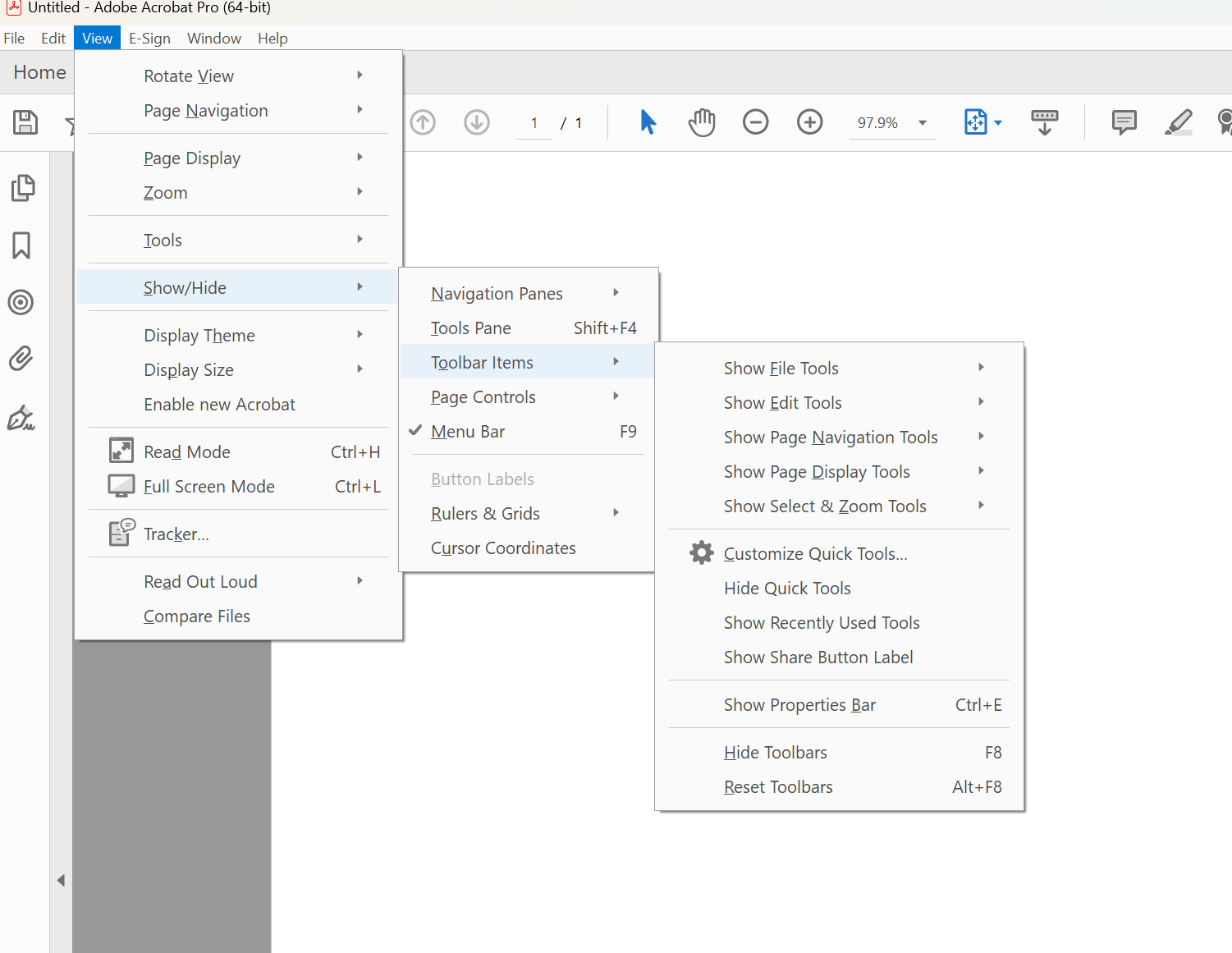Enable Cursor Coordinates display

(x=503, y=548)
